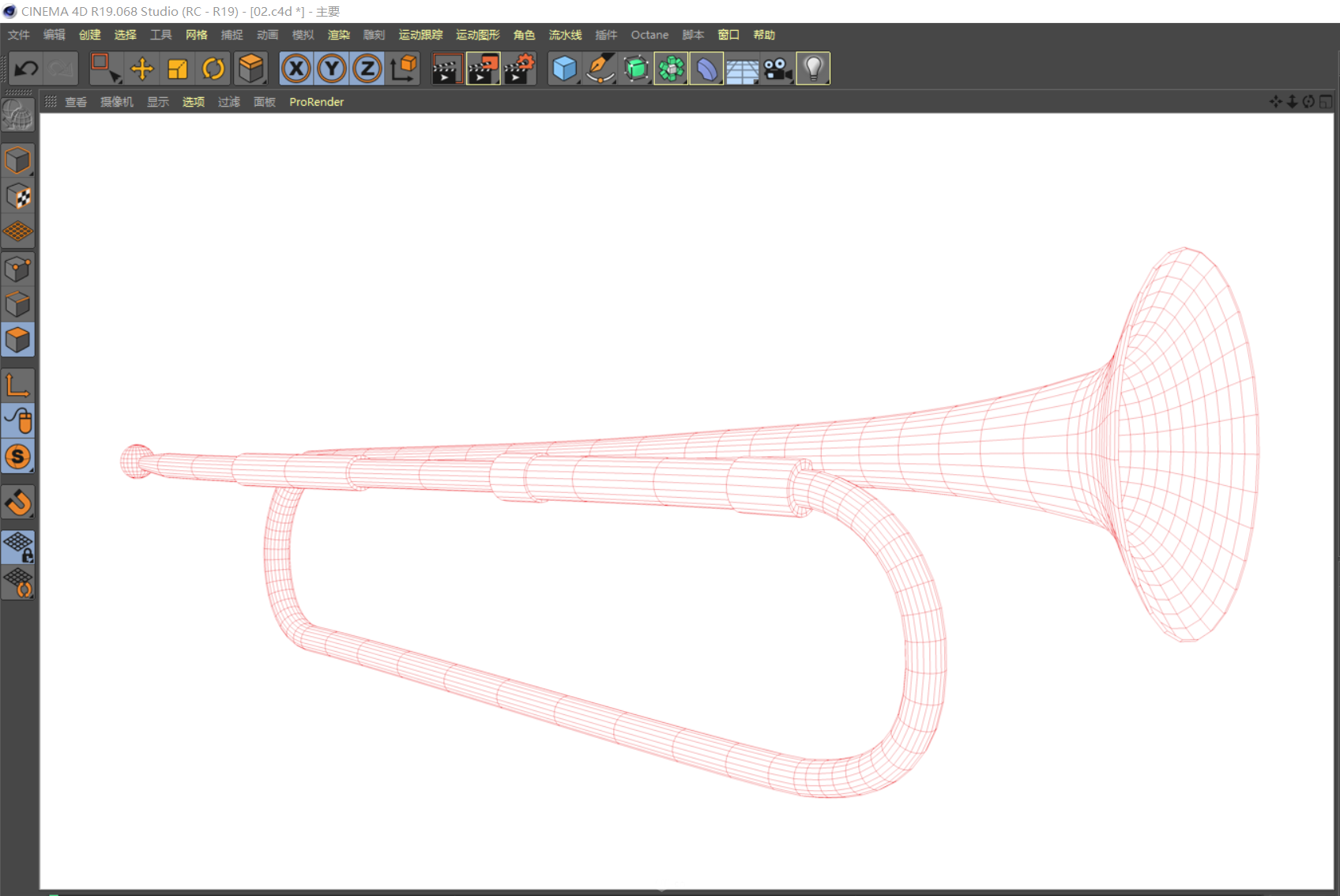1340x896 pixels.
Task: Select the Rotate tool
Action: 213,69
